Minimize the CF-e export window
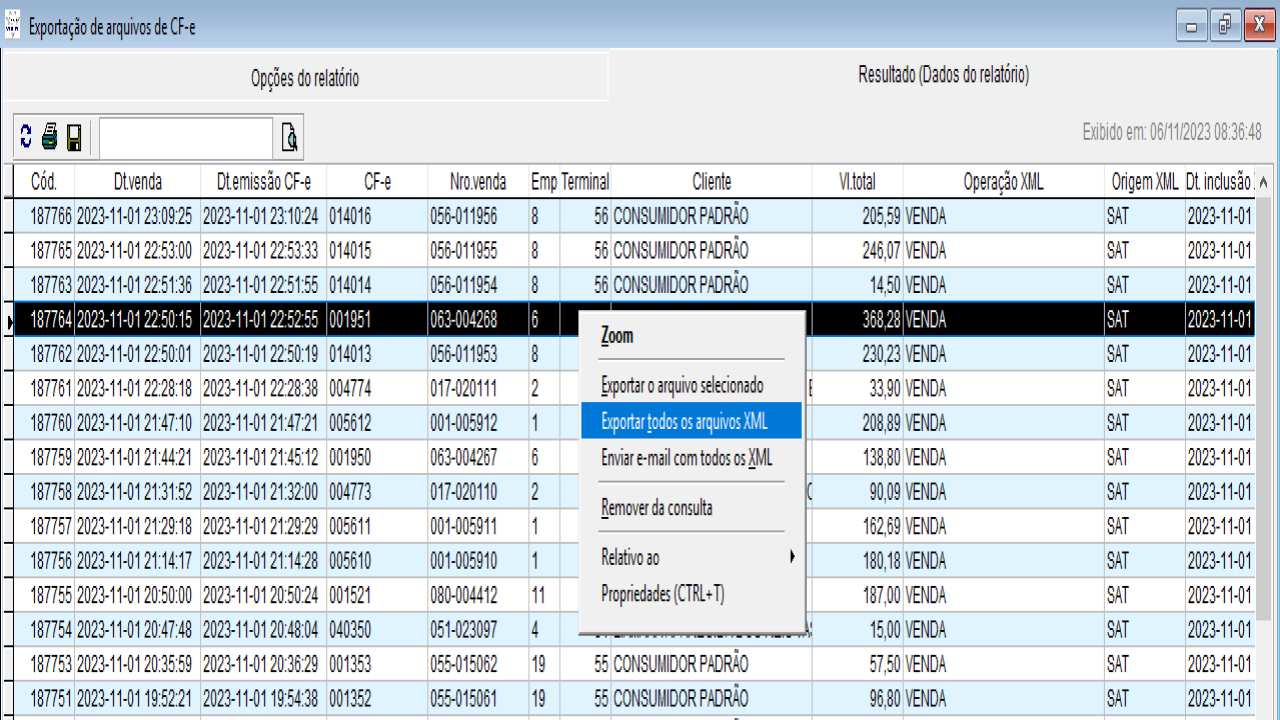1280x720 pixels. click(x=1190, y=26)
